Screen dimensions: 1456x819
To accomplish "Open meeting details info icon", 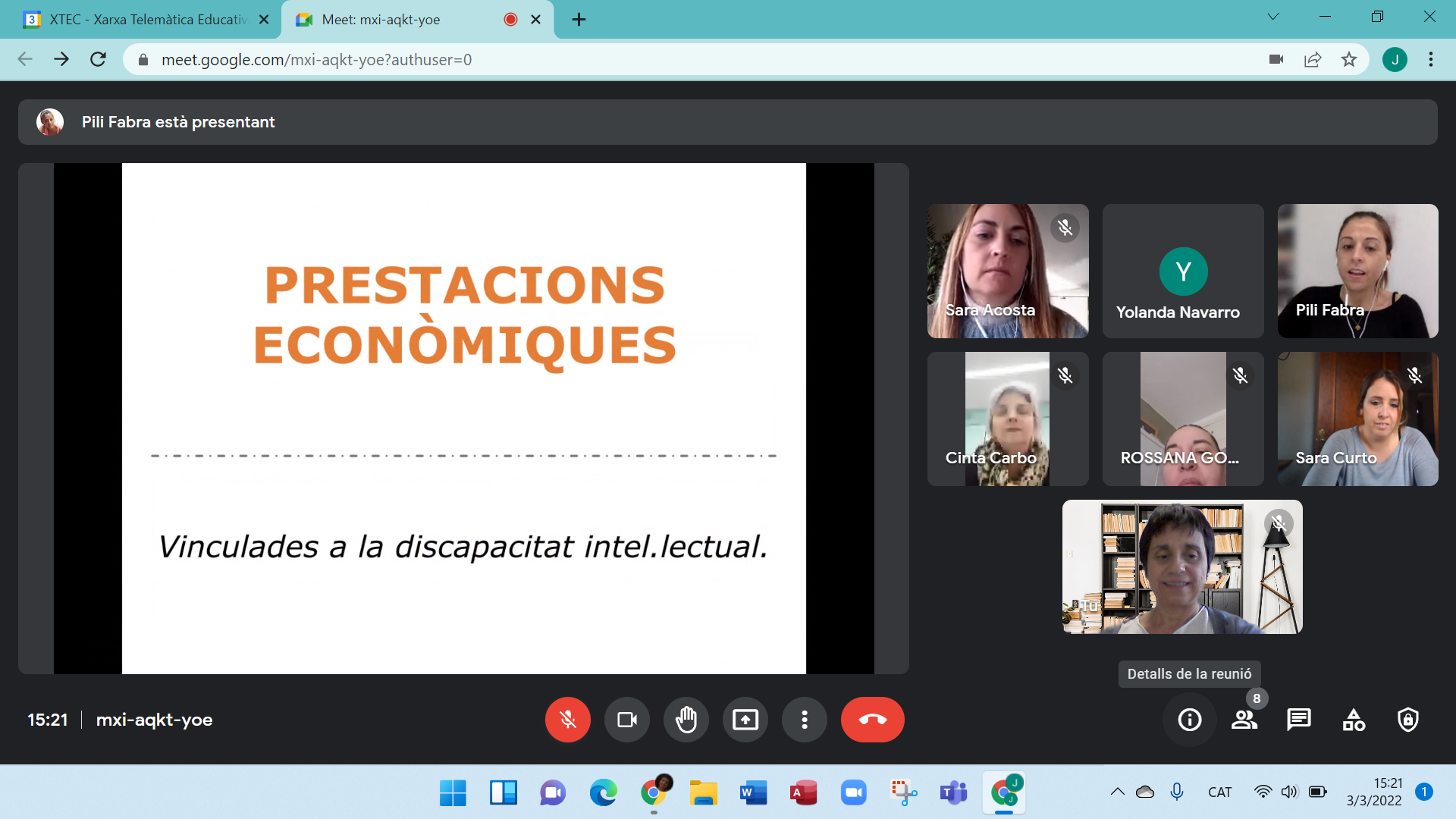I will (1189, 719).
